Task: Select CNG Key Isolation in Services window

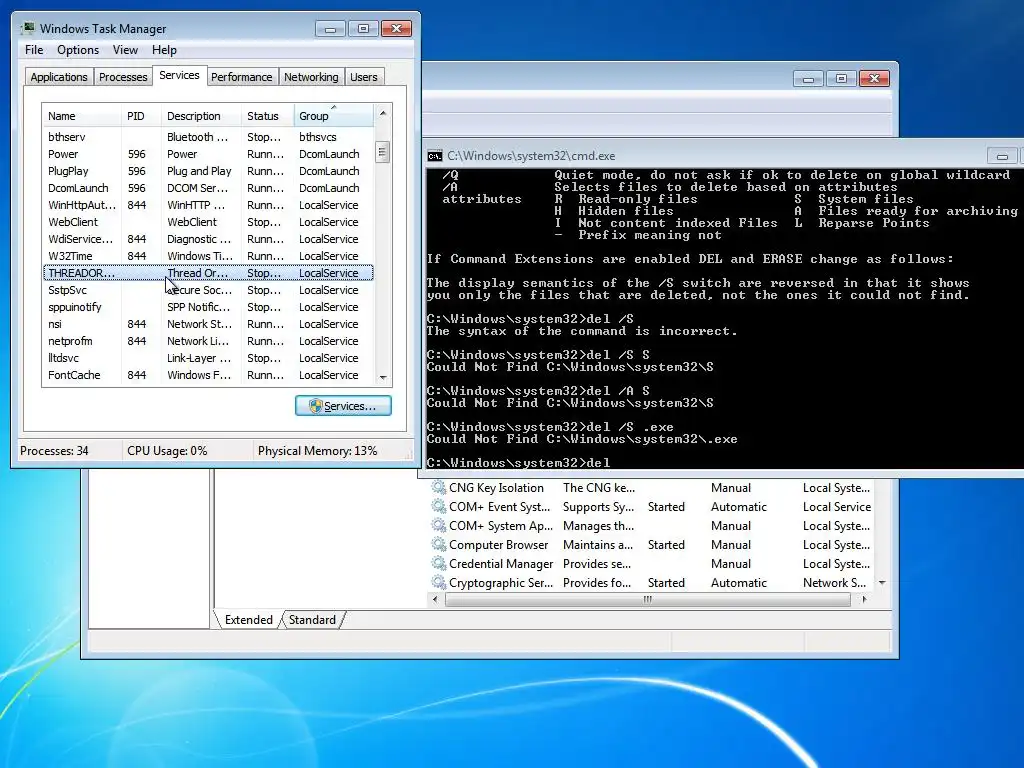Action: coord(496,488)
